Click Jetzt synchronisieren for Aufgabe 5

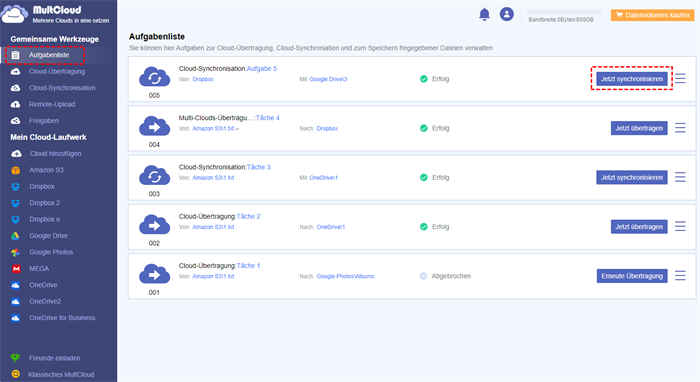pyautogui.click(x=632, y=79)
